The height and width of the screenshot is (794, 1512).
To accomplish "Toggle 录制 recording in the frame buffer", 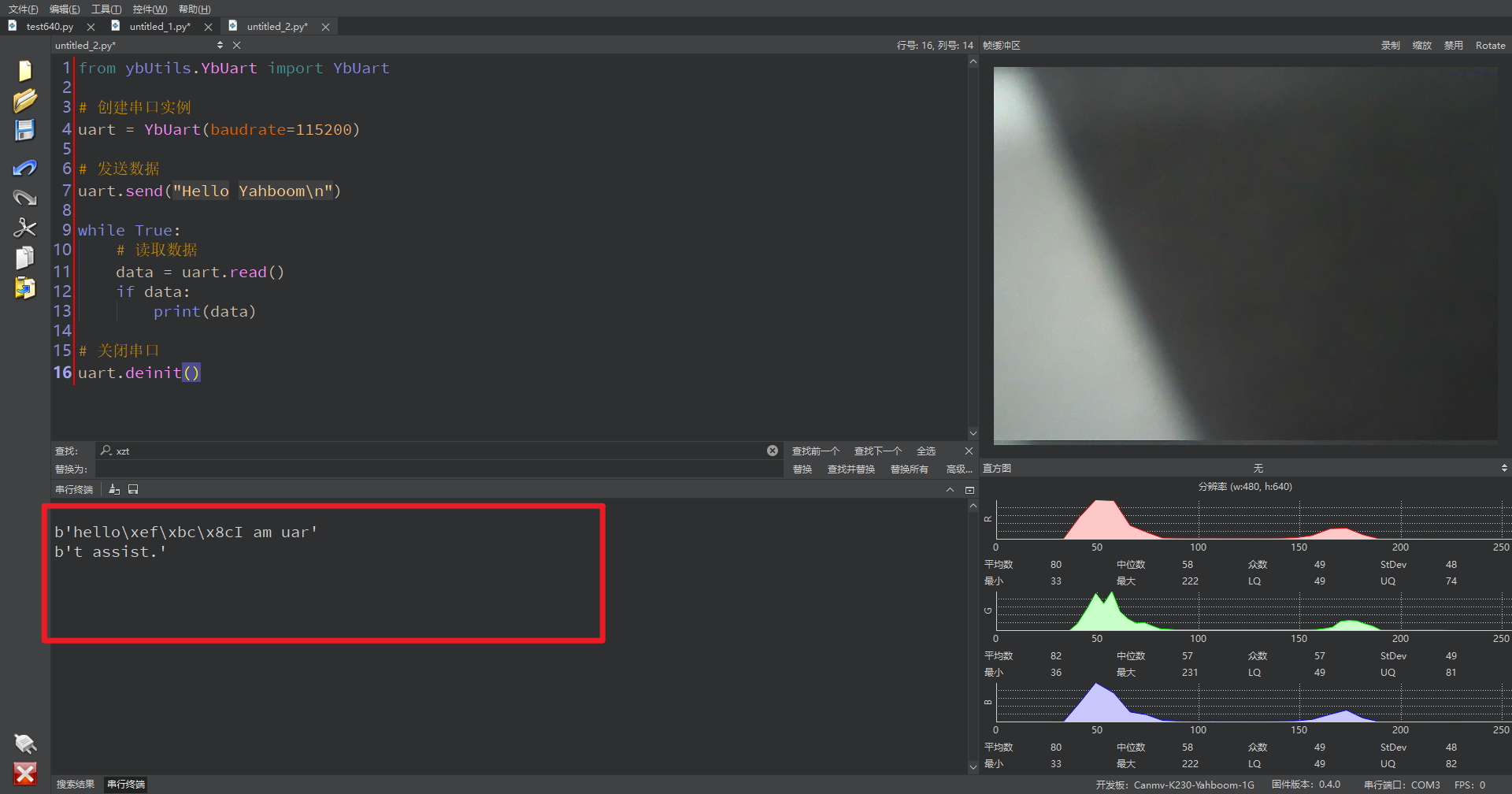I will (x=1390, y=46).
